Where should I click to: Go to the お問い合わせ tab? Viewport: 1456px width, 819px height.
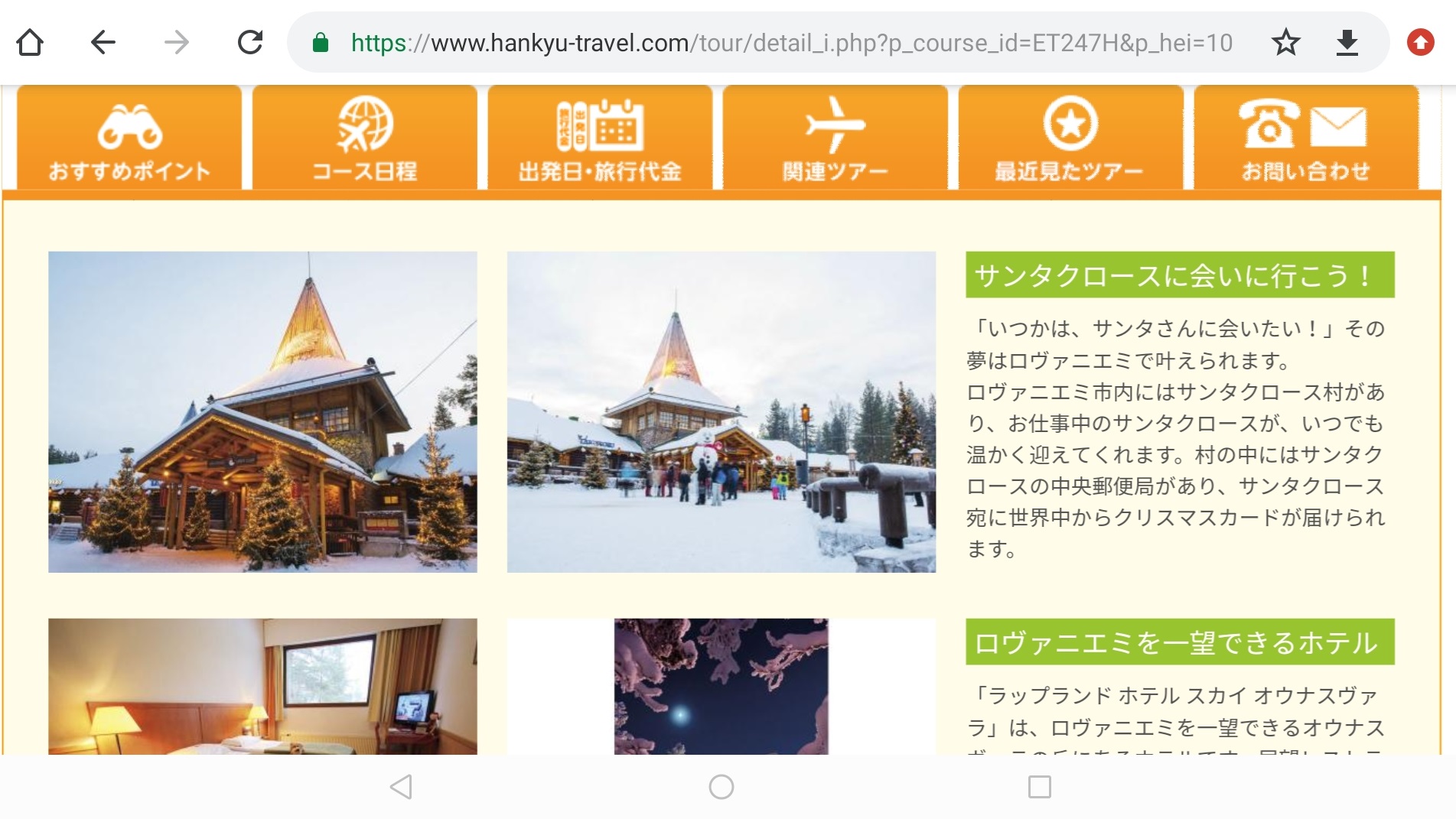pos(1305,138)
